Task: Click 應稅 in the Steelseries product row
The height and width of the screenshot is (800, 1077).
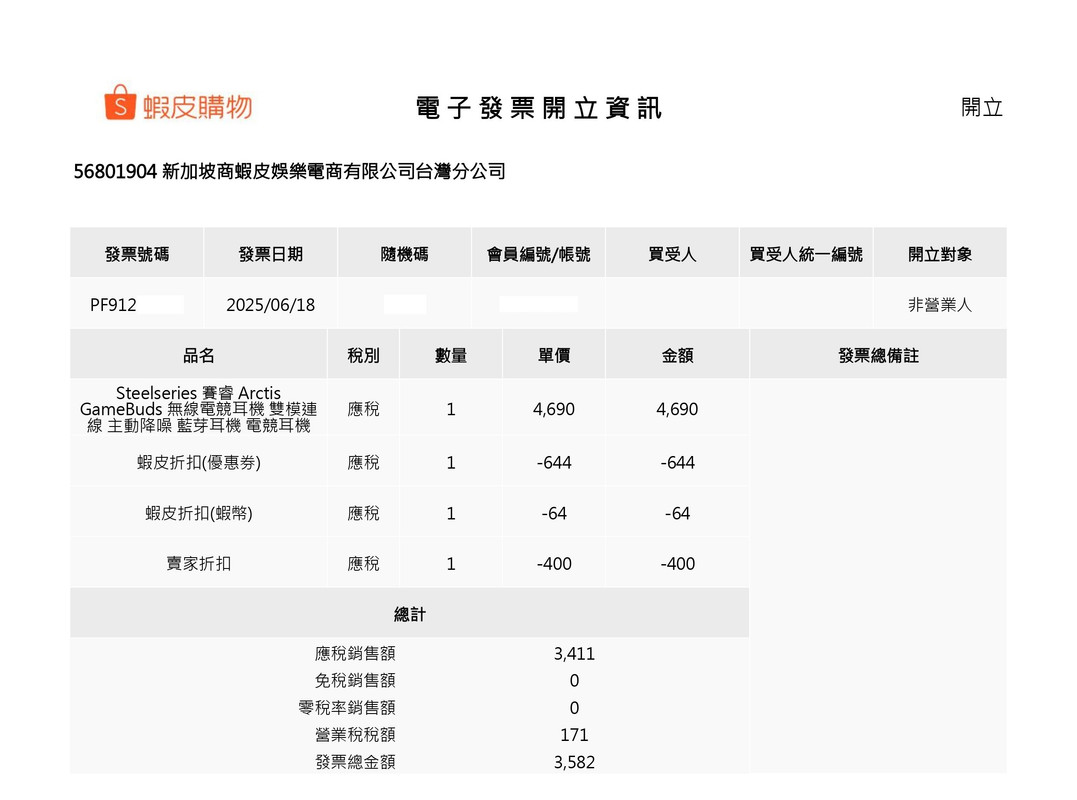Action: [x=363, y=409]
